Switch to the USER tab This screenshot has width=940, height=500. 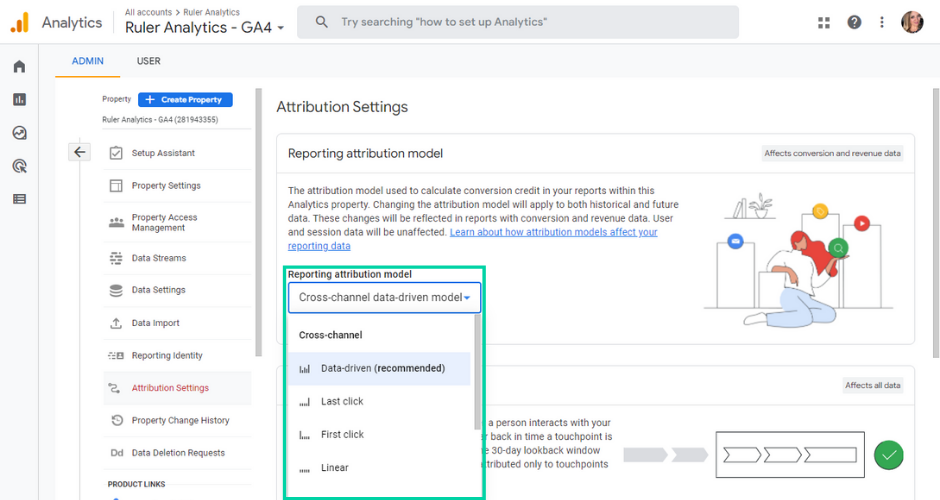tap(148, 61)
